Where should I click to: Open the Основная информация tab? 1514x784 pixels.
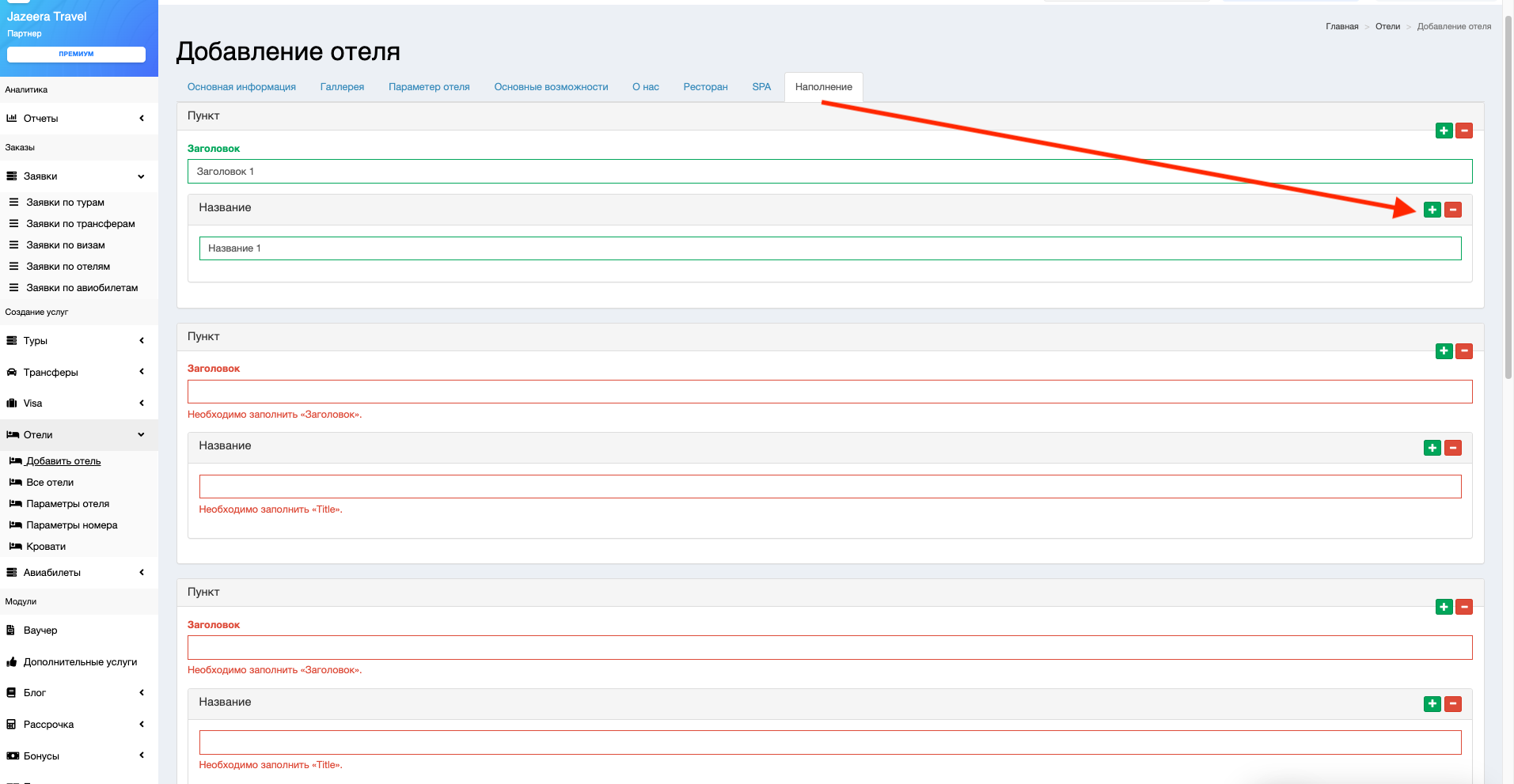(x=241, y=87)
